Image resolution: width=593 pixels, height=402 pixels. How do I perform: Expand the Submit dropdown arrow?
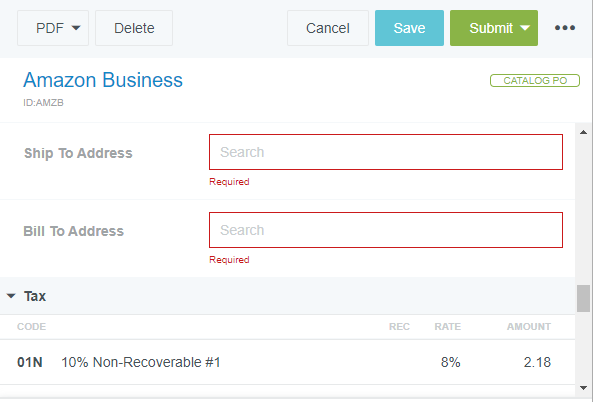pos(525,28)
